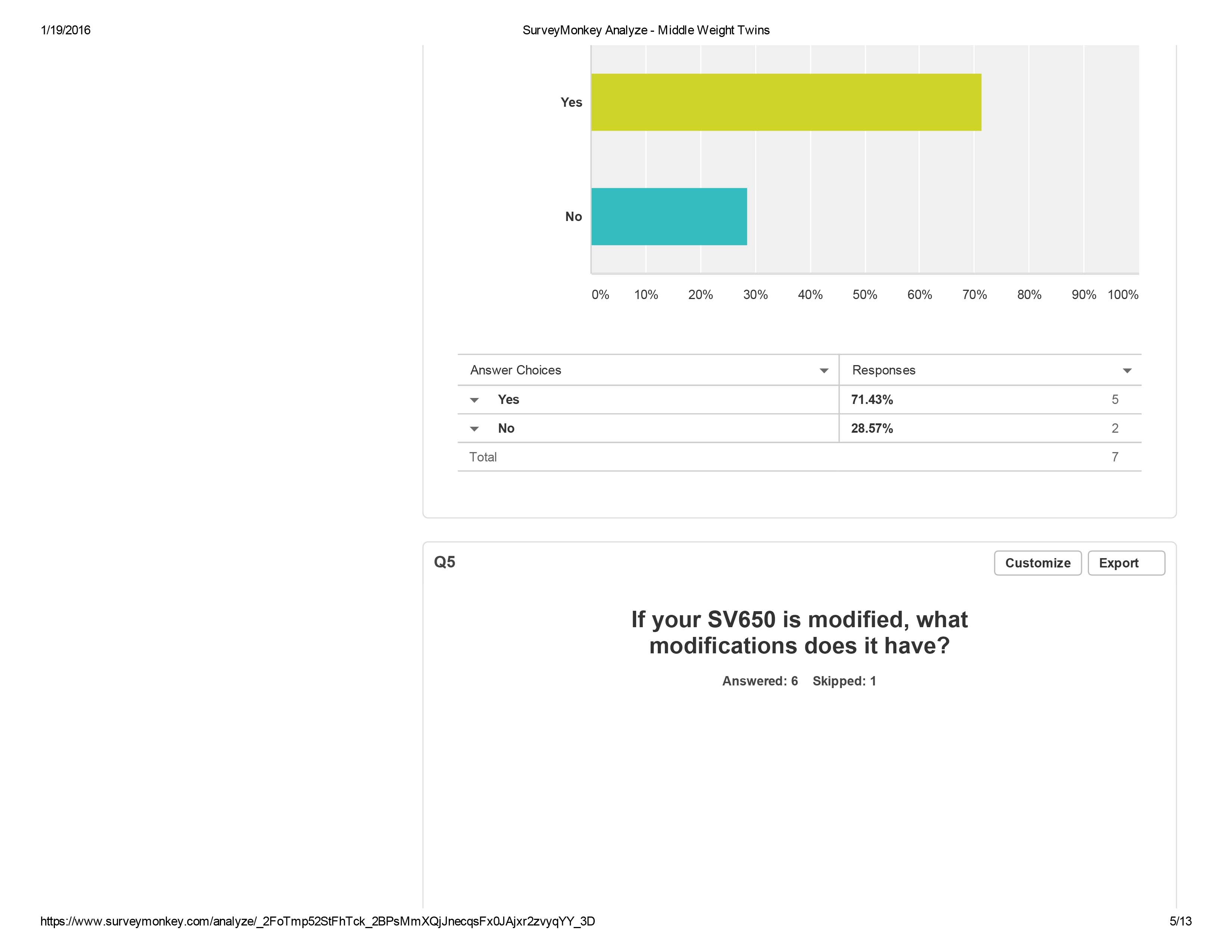Click the yellow-green Yes bar in chart
Viewport: 1232px width, 952px height.
786,102
